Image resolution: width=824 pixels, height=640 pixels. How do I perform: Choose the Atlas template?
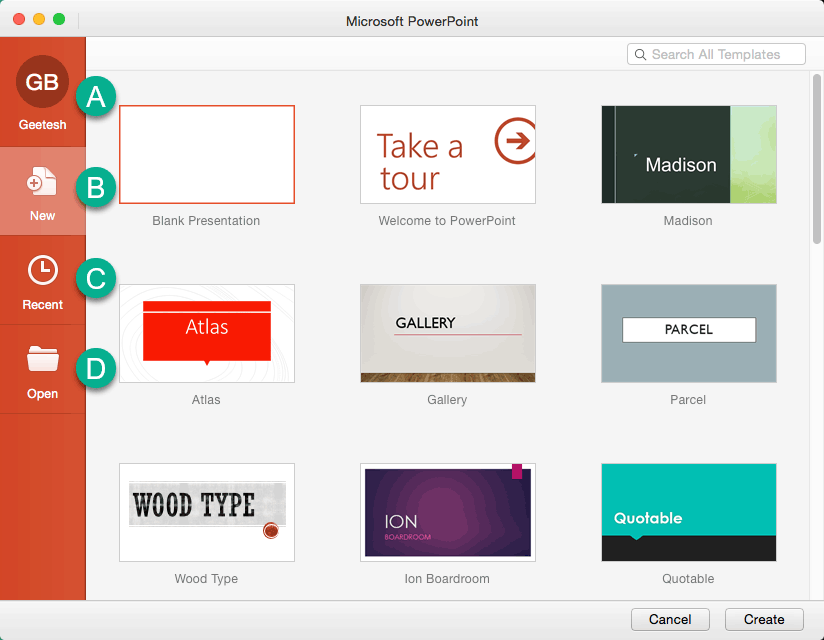pyautogui.click(x=206, y=333)
